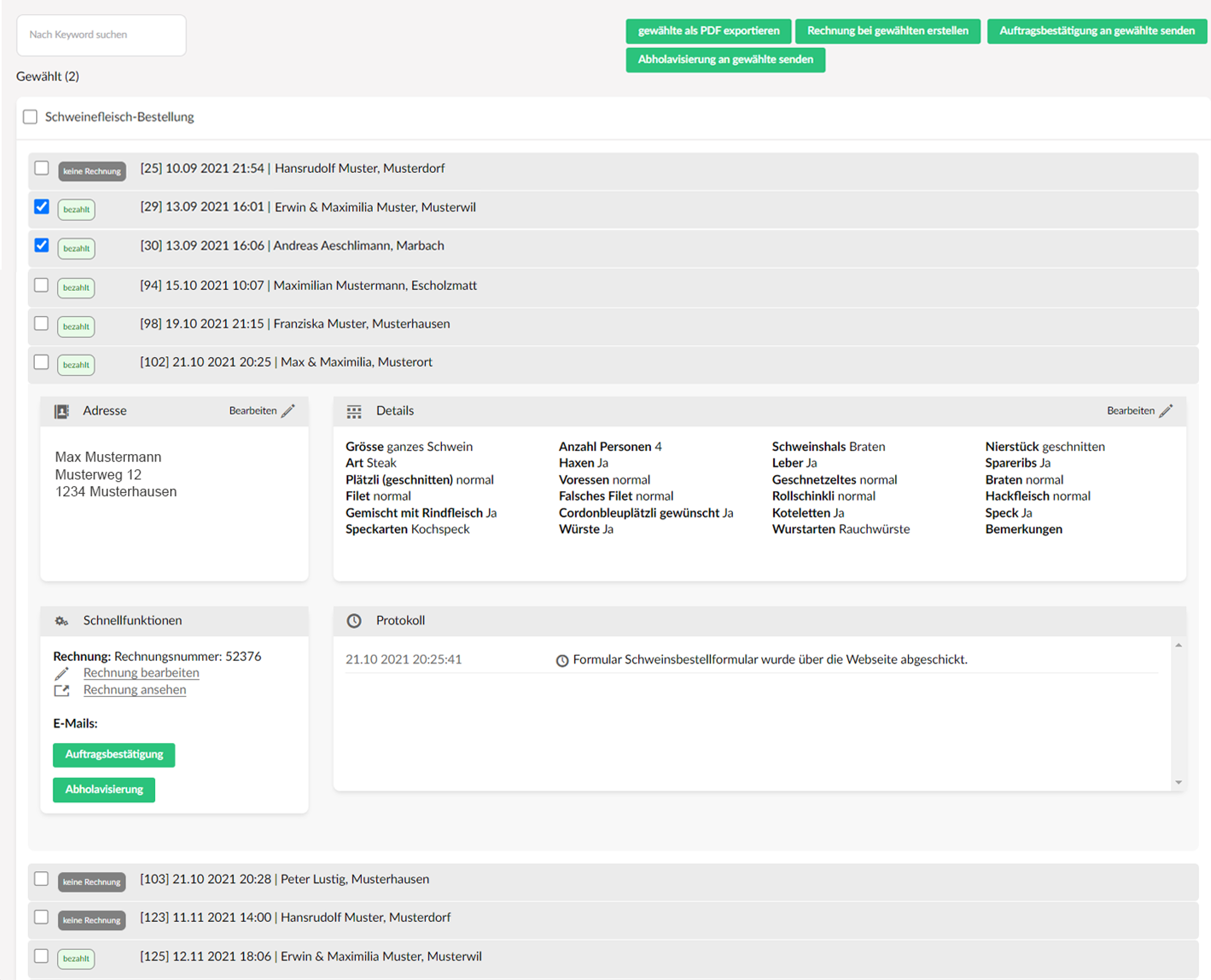
Task: Click Bearbeiten in the Details panel
Action: [x=1131, y=411]
